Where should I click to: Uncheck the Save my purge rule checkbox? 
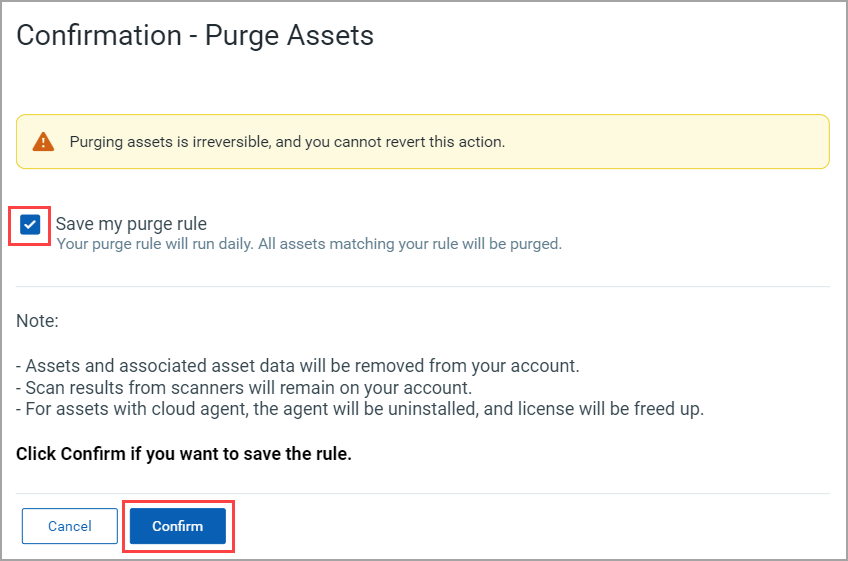[30, 225]
